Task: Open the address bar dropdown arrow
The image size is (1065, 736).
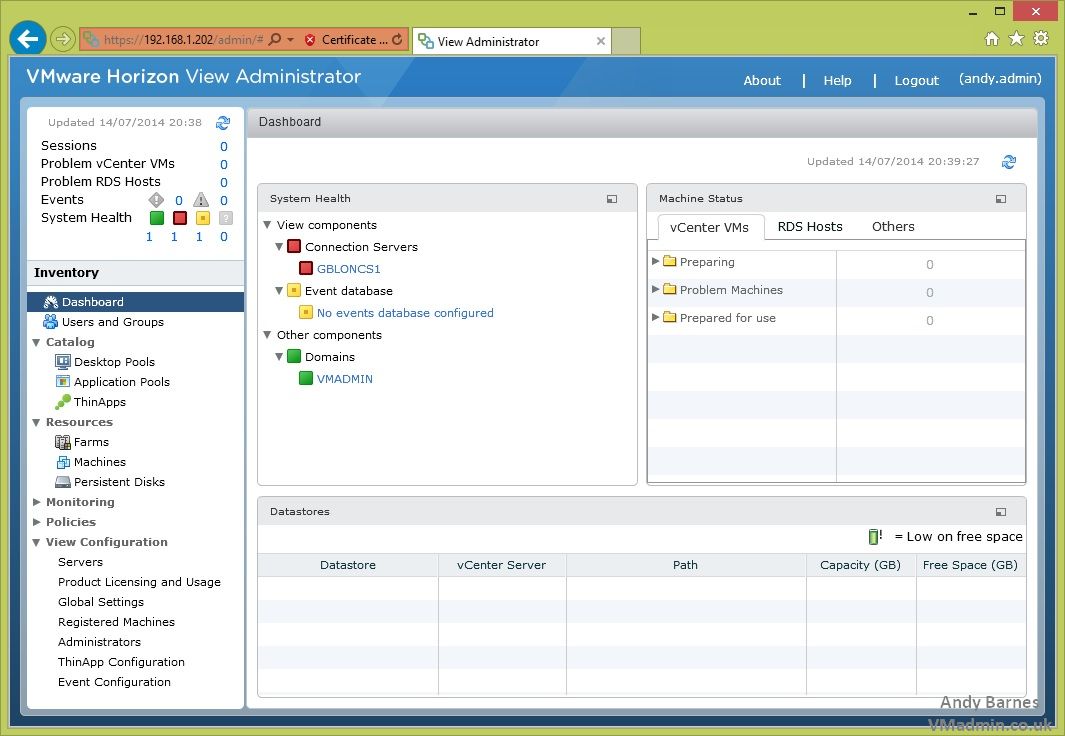Action: [291, 39]
